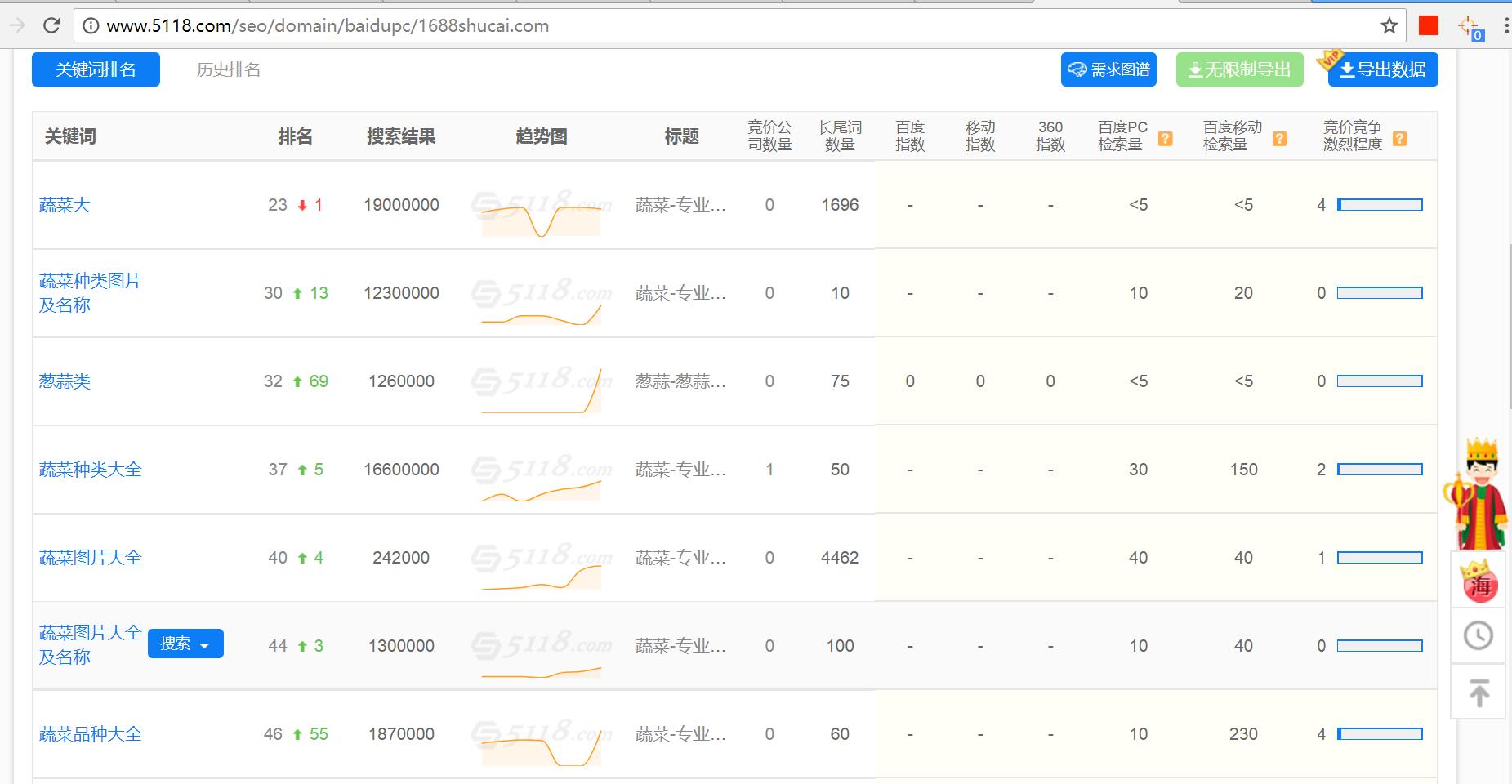Open the 搜索 dropdown beside 蔬菜图片大全及名称

[185, 644]
